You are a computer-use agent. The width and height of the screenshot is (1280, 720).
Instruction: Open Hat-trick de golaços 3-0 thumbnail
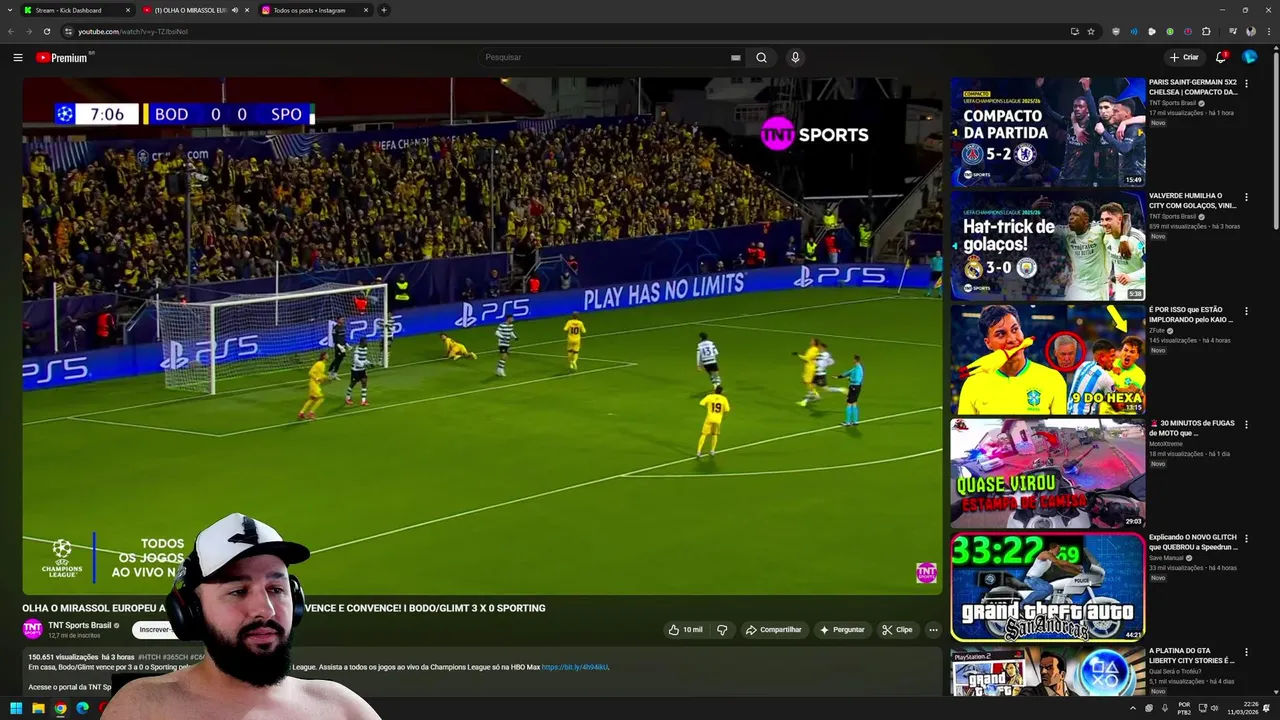pos(1047,246)
